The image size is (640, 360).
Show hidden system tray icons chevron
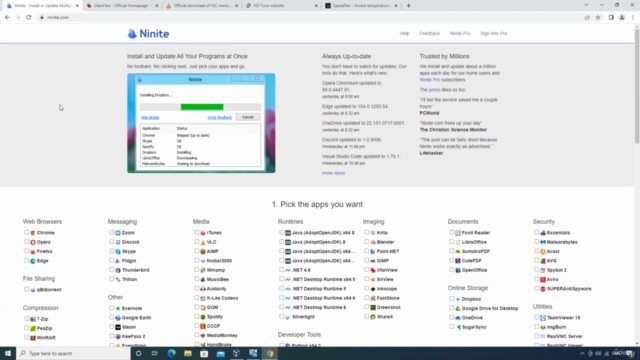click(x=582, y=353)
